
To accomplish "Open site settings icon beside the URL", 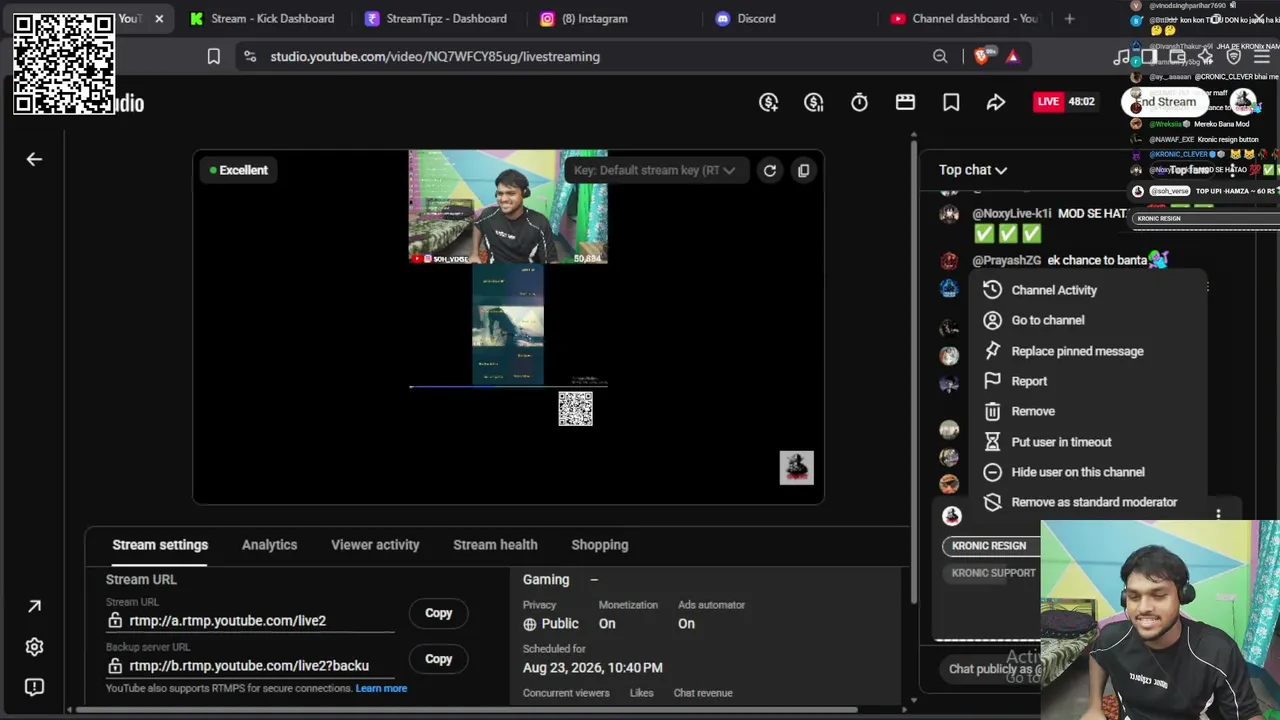I will click(249, 57).
